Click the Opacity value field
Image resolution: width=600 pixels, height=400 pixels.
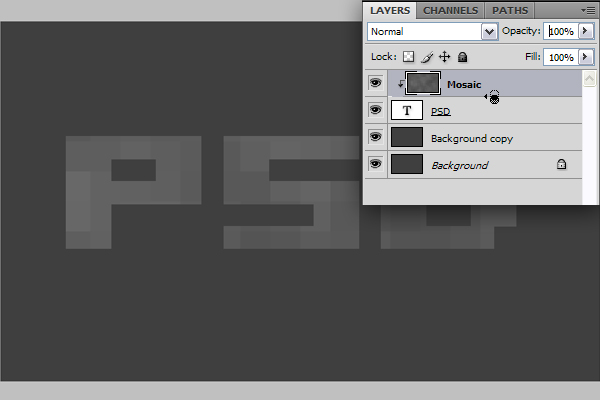coord(561,31)
